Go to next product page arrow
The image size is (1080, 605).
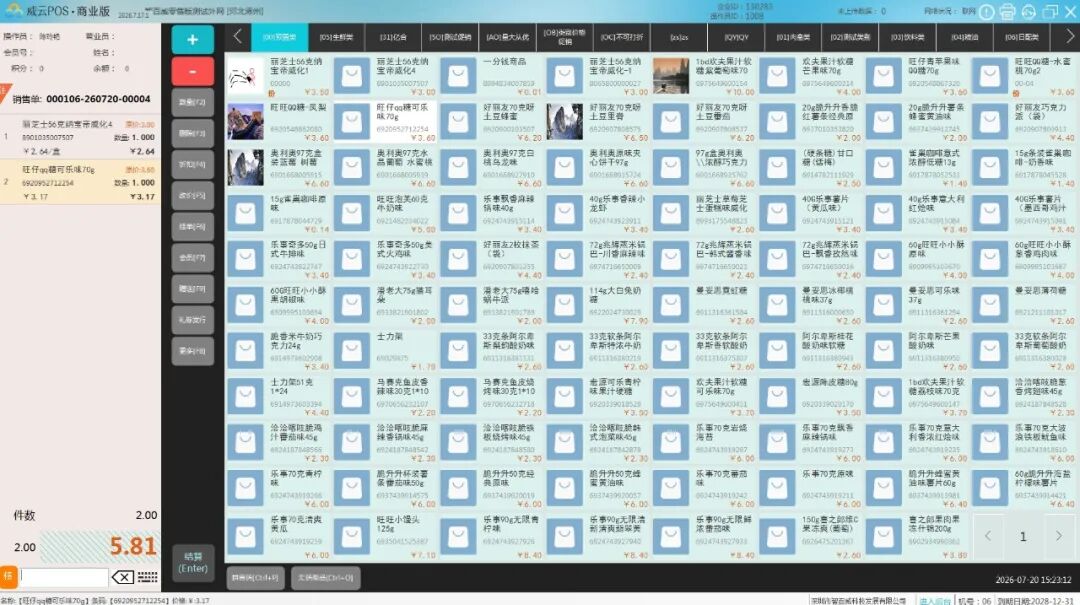pos(1059,536)
